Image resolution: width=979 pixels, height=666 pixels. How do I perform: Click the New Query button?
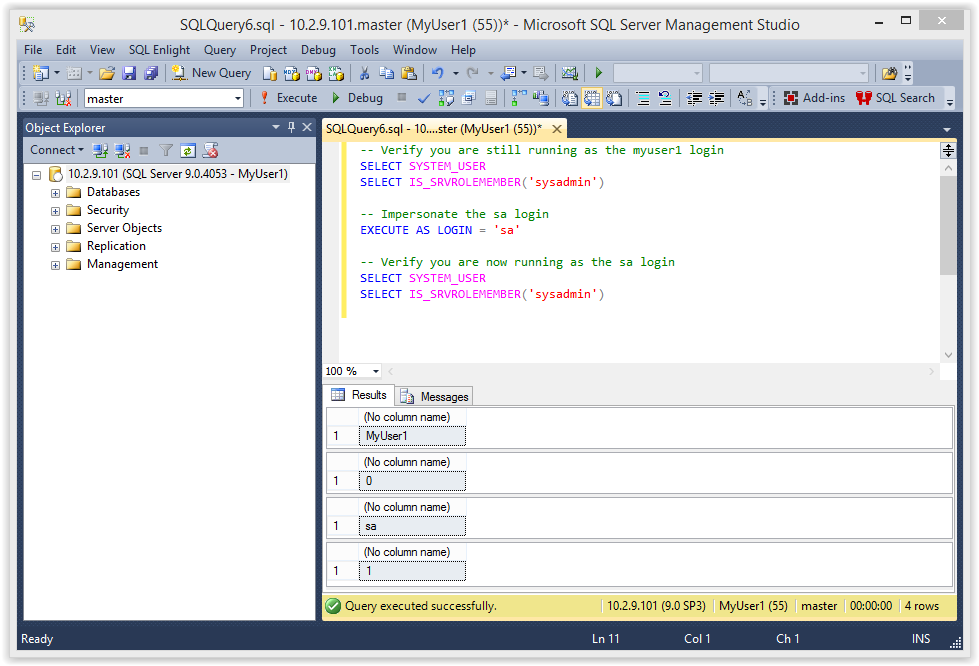211,73
